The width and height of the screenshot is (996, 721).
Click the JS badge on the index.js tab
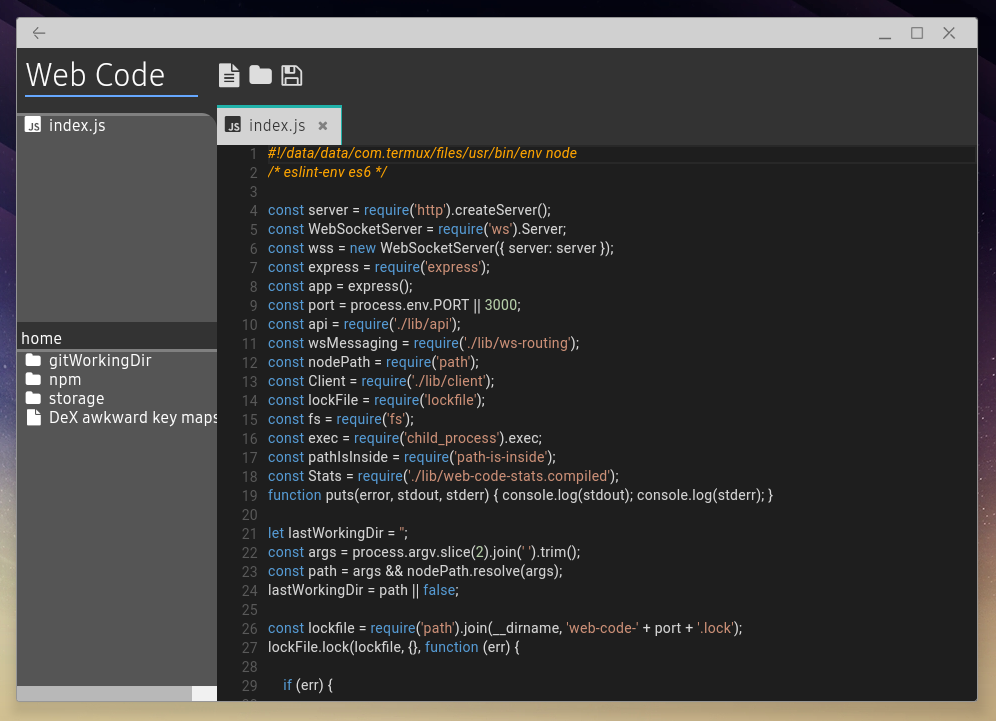pyautogui.click(x=231, y=125)
